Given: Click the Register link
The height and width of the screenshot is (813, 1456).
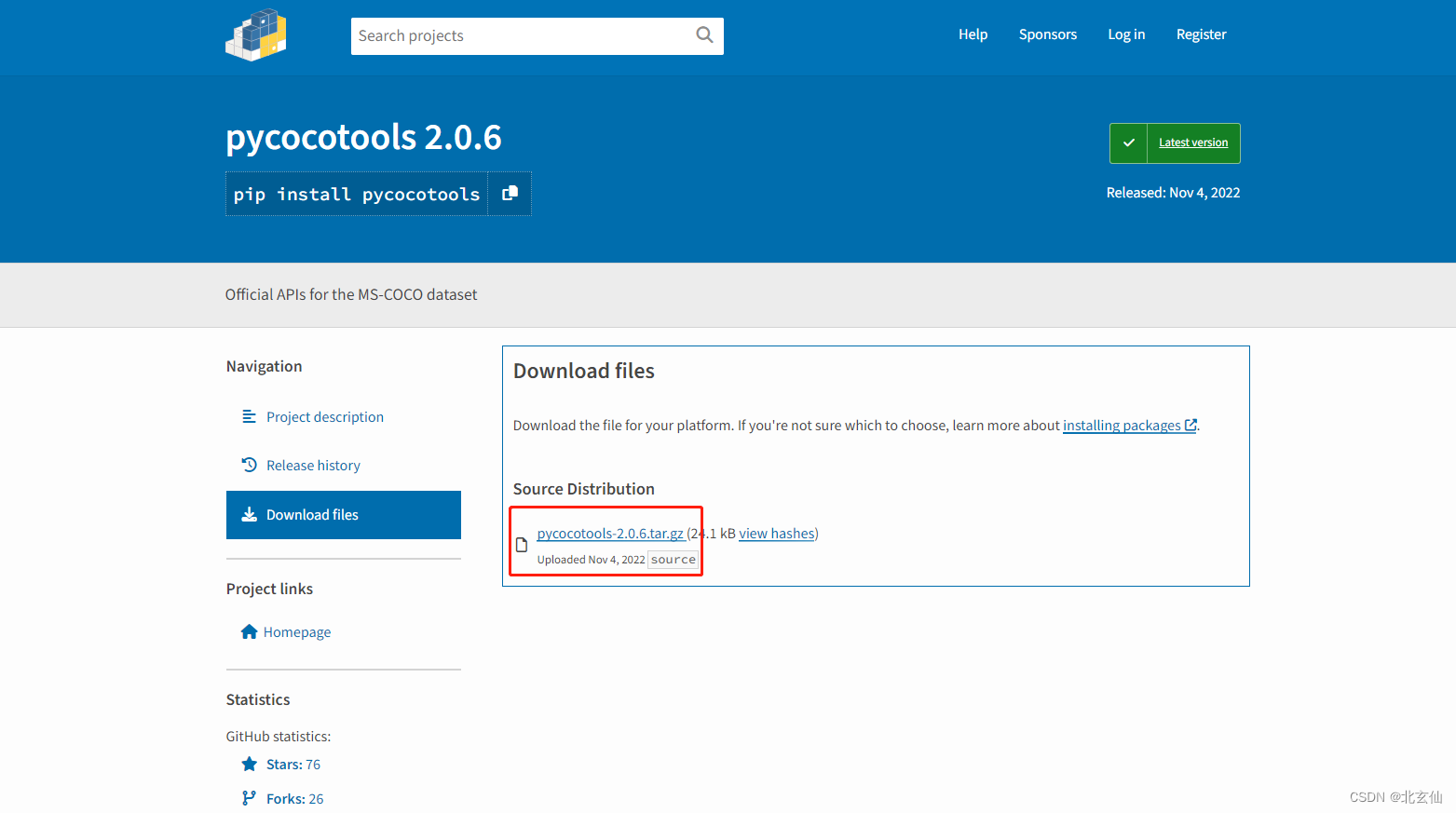Looking at the screenshot, I should [x=1201, y=34].
